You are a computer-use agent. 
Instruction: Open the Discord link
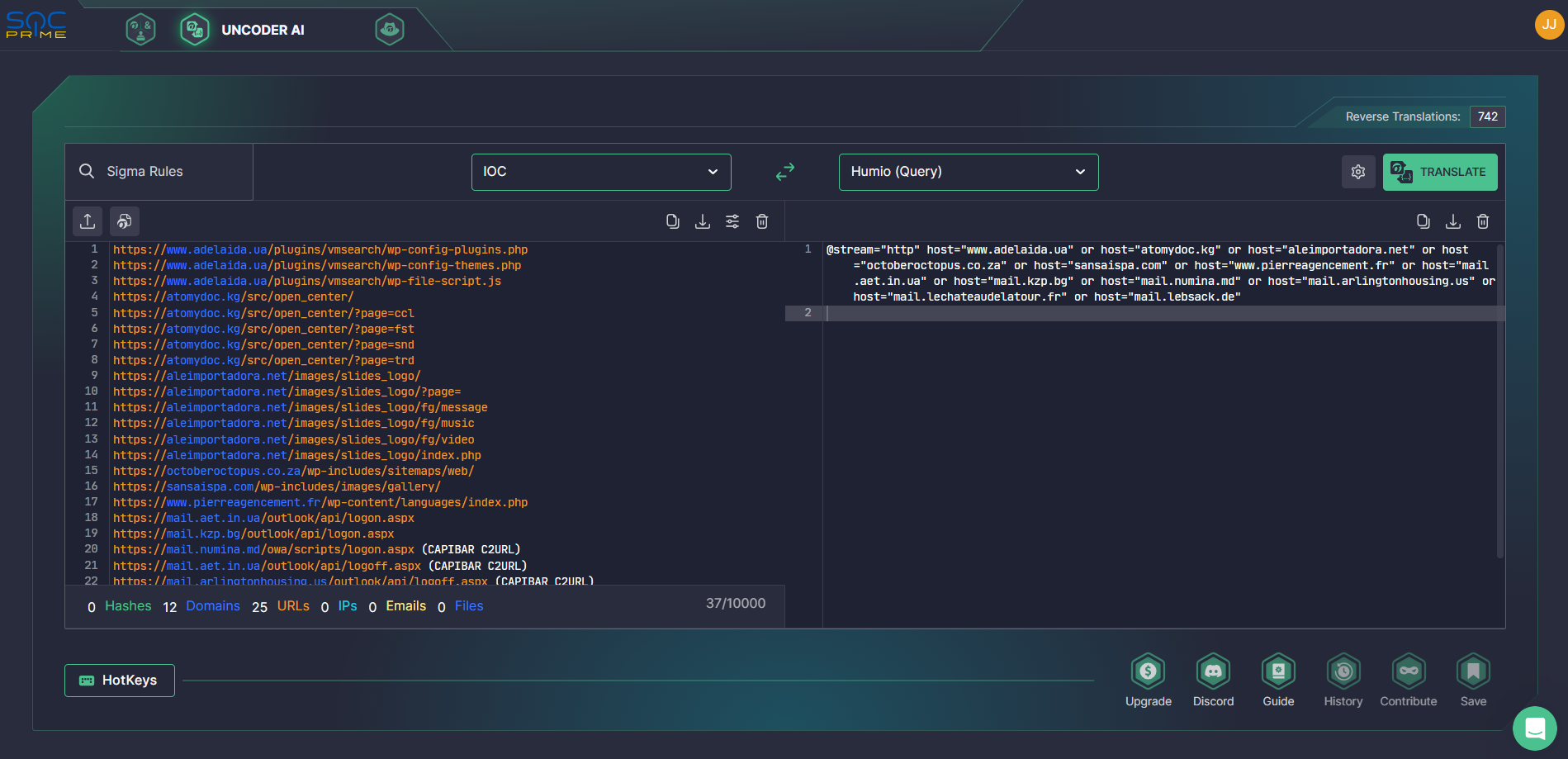coord(1213,681)
